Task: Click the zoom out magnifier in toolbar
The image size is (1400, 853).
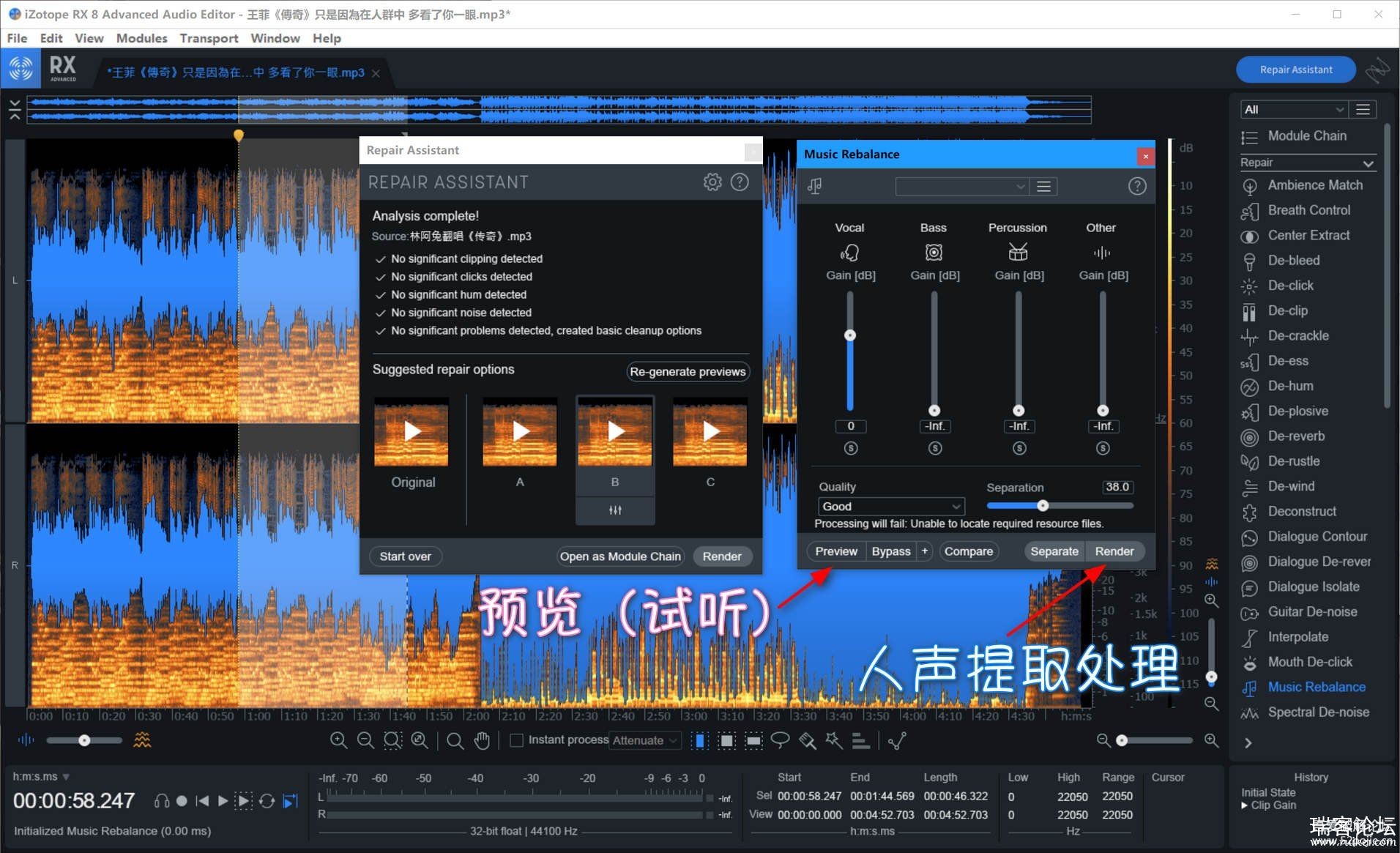Action: tap(365, 740)
